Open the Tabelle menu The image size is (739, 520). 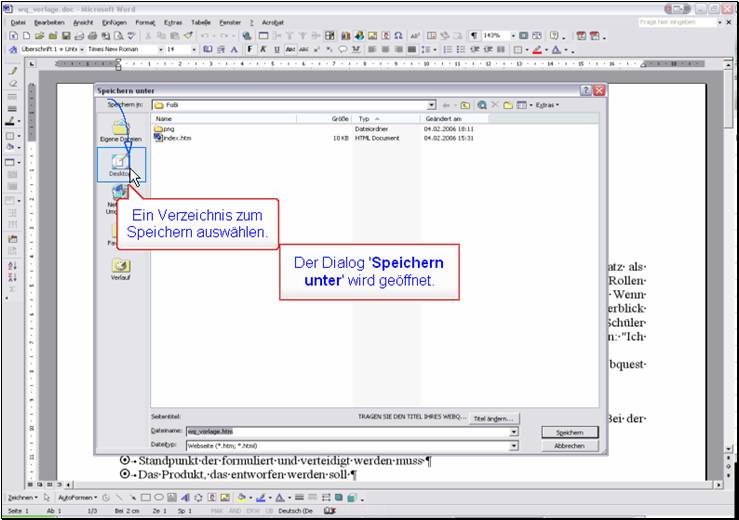point(201,21)
